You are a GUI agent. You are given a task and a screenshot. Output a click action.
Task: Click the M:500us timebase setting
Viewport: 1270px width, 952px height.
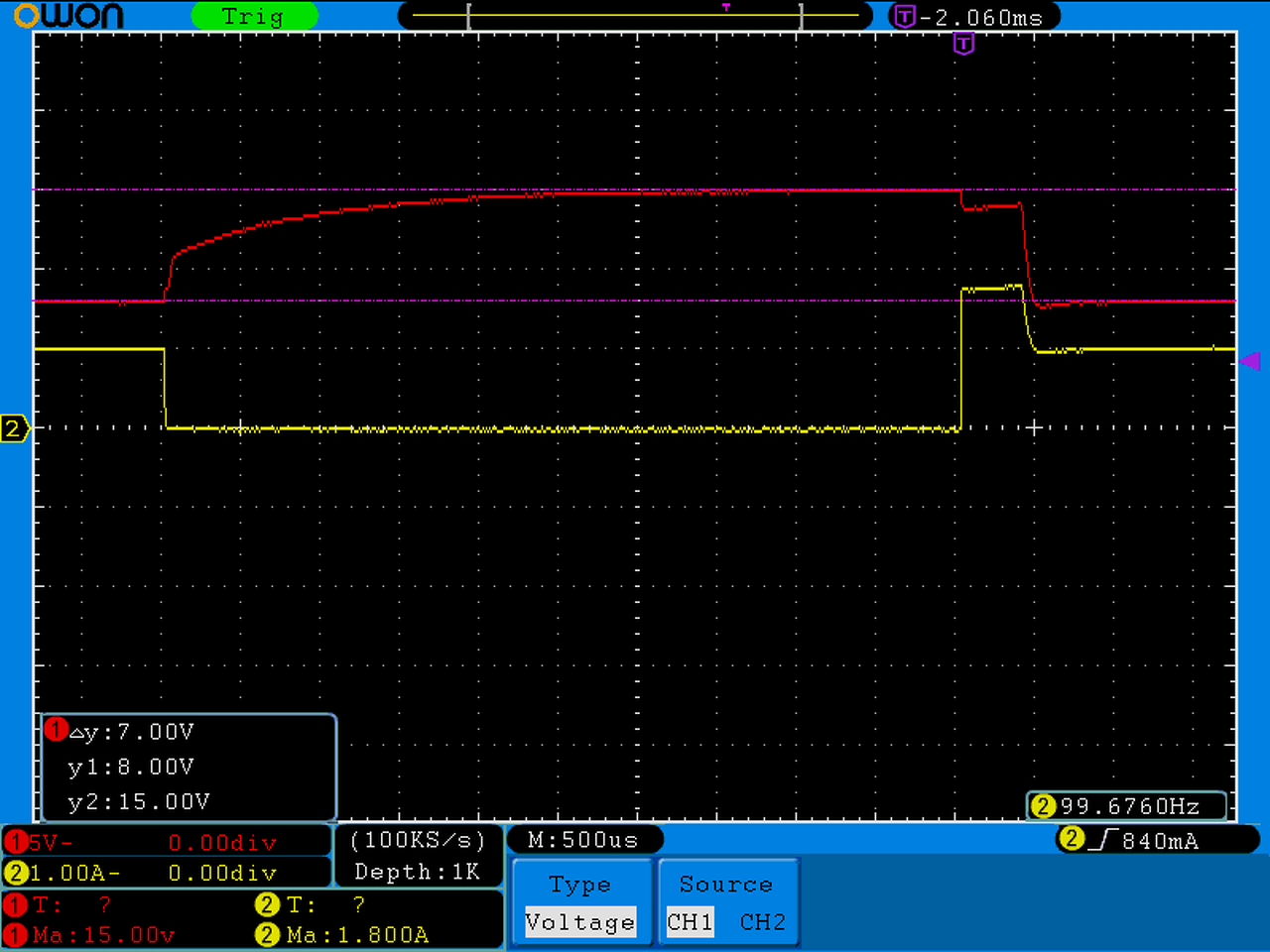(583, 840)
